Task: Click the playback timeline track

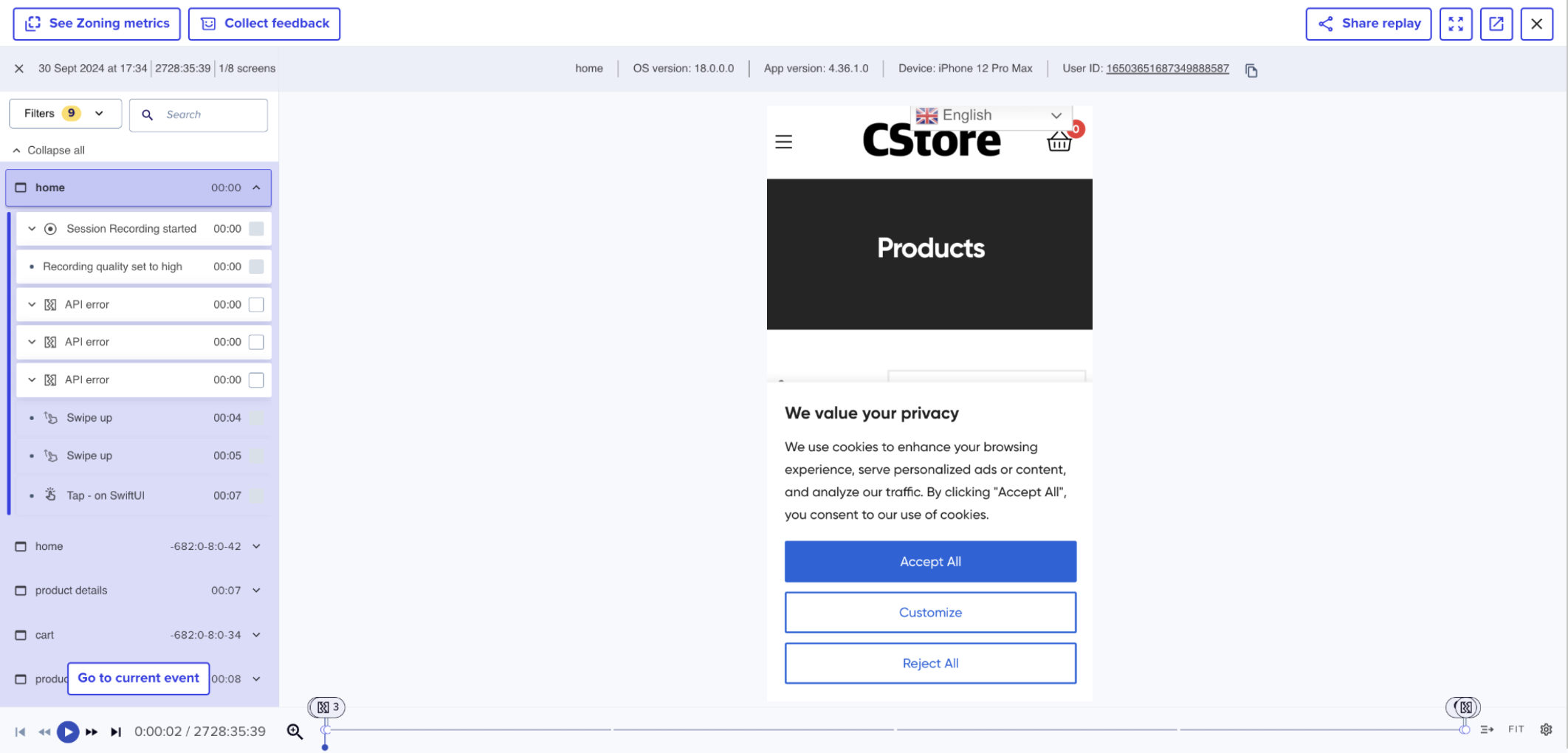Action: 895,729
